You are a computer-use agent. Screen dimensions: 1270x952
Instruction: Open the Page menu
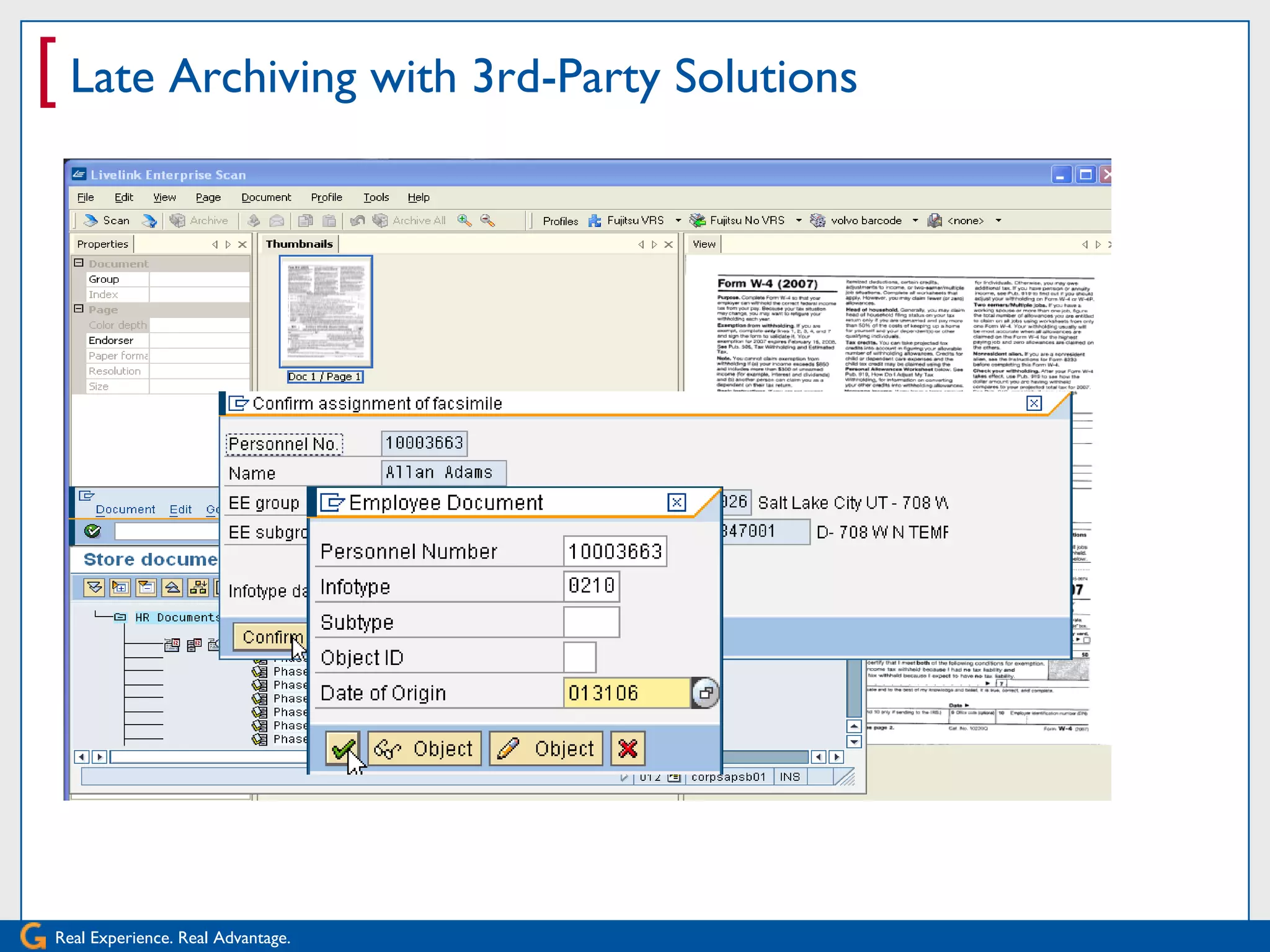(208, 197)
